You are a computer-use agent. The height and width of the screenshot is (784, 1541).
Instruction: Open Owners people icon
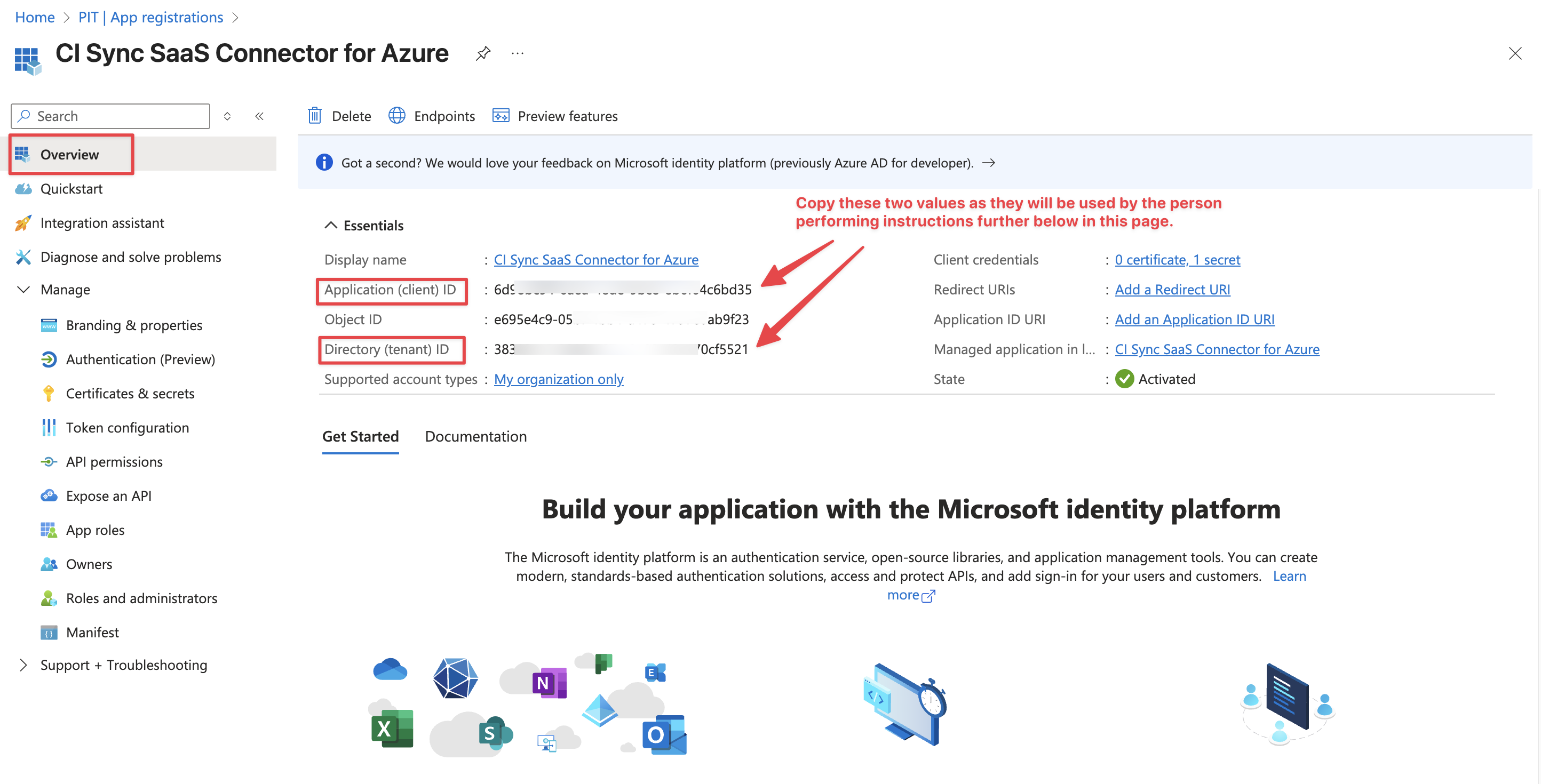(49, 564)
